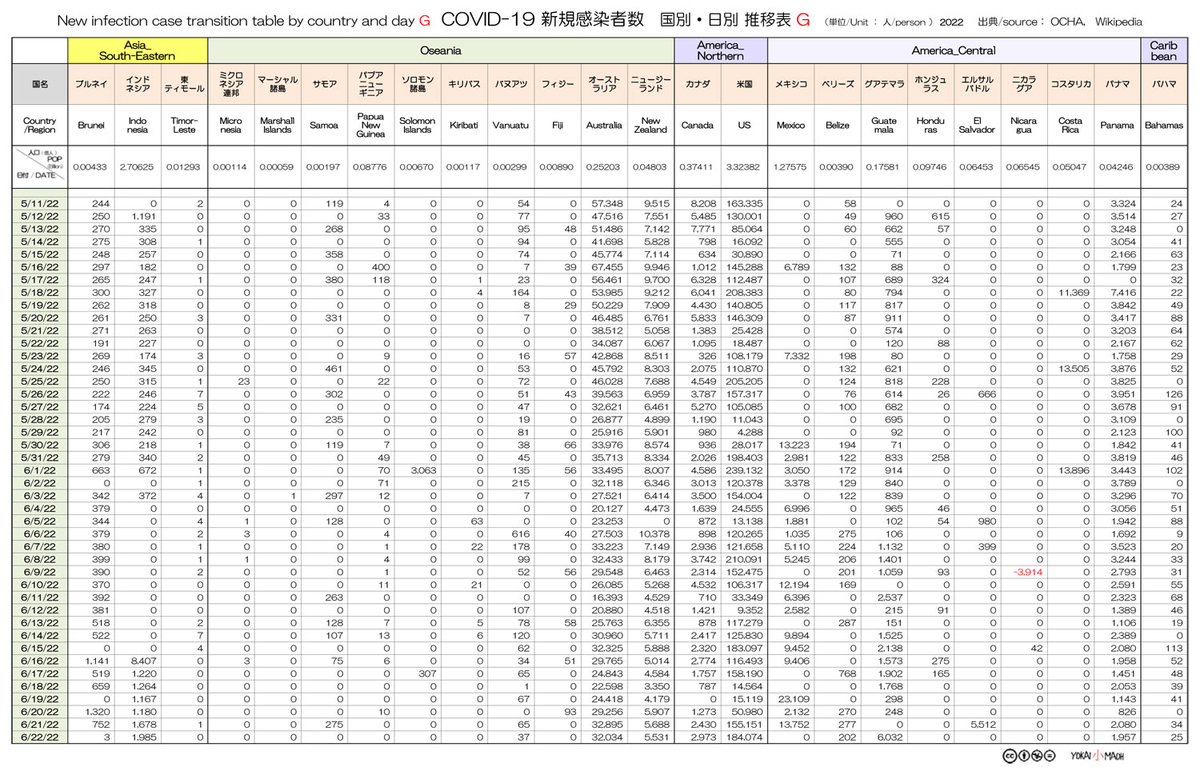Click the CC attribution person icon
Viewport: 1200px width, 771px height.
point(1023,755)
